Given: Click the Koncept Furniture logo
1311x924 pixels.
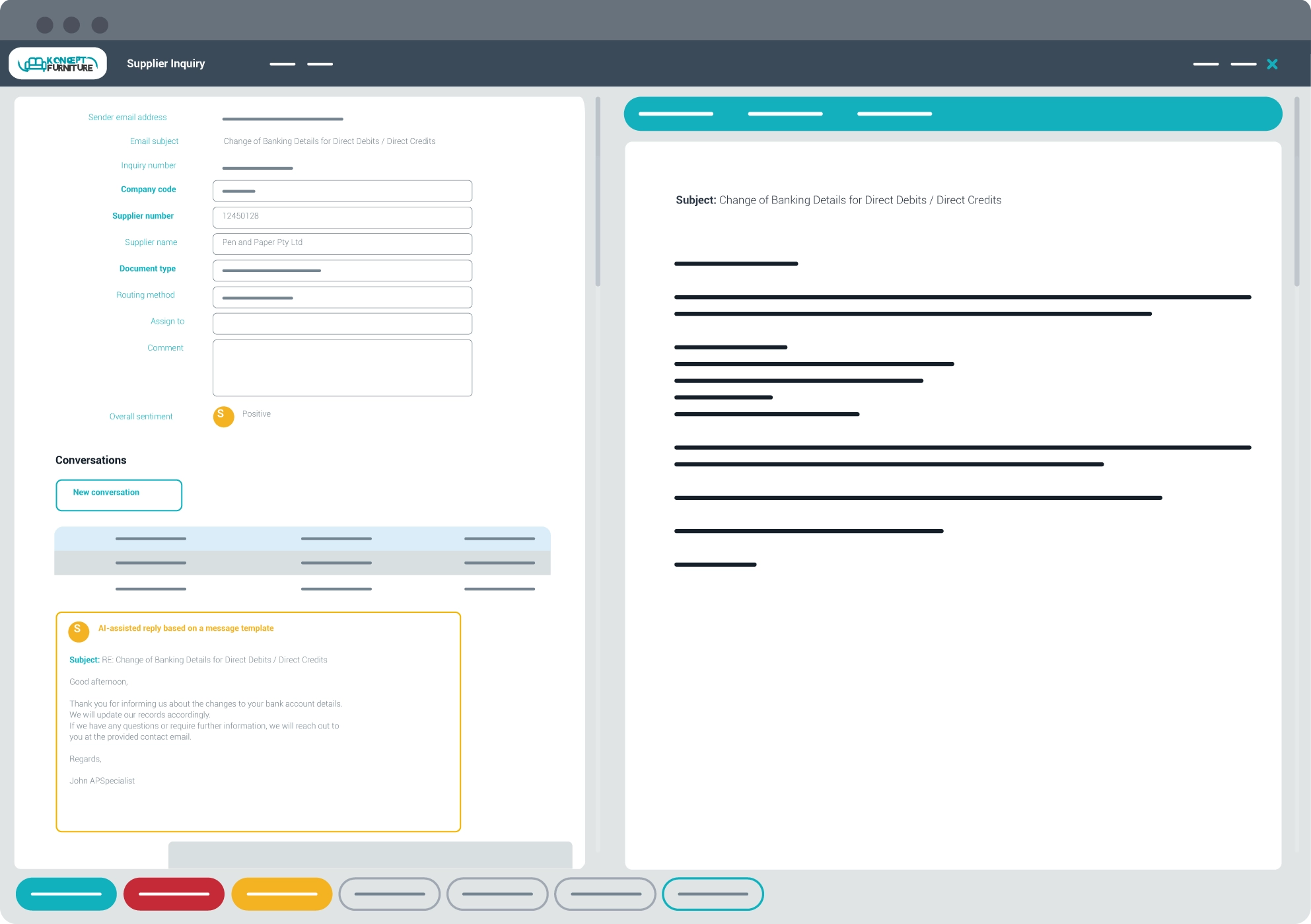Looking at the screenshot, I should pyautogui.click(x=57, y=63).
